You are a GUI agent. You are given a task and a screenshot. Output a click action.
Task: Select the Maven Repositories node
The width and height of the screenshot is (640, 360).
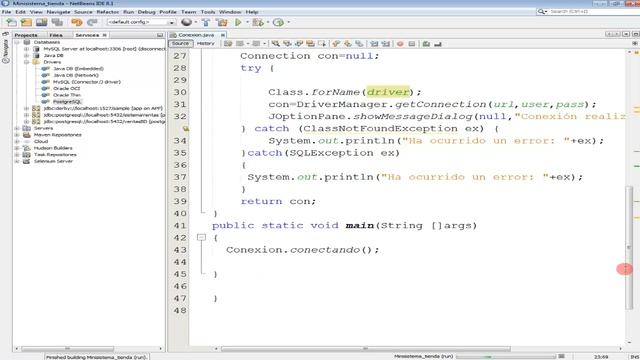(x=57, y=135)
